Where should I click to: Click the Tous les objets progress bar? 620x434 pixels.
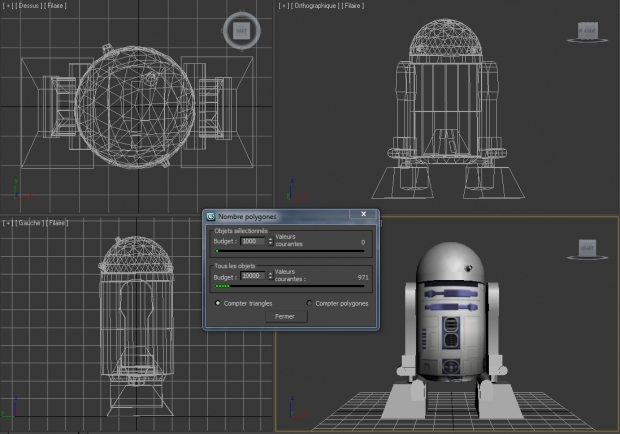tap(289, 286)
